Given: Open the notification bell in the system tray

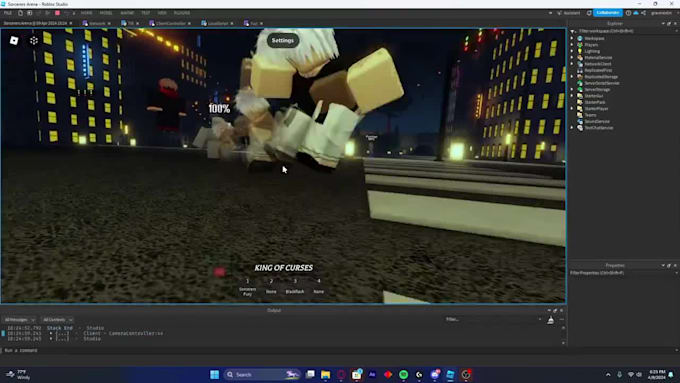Looking at the screenshot, I should tap(671, 374).
